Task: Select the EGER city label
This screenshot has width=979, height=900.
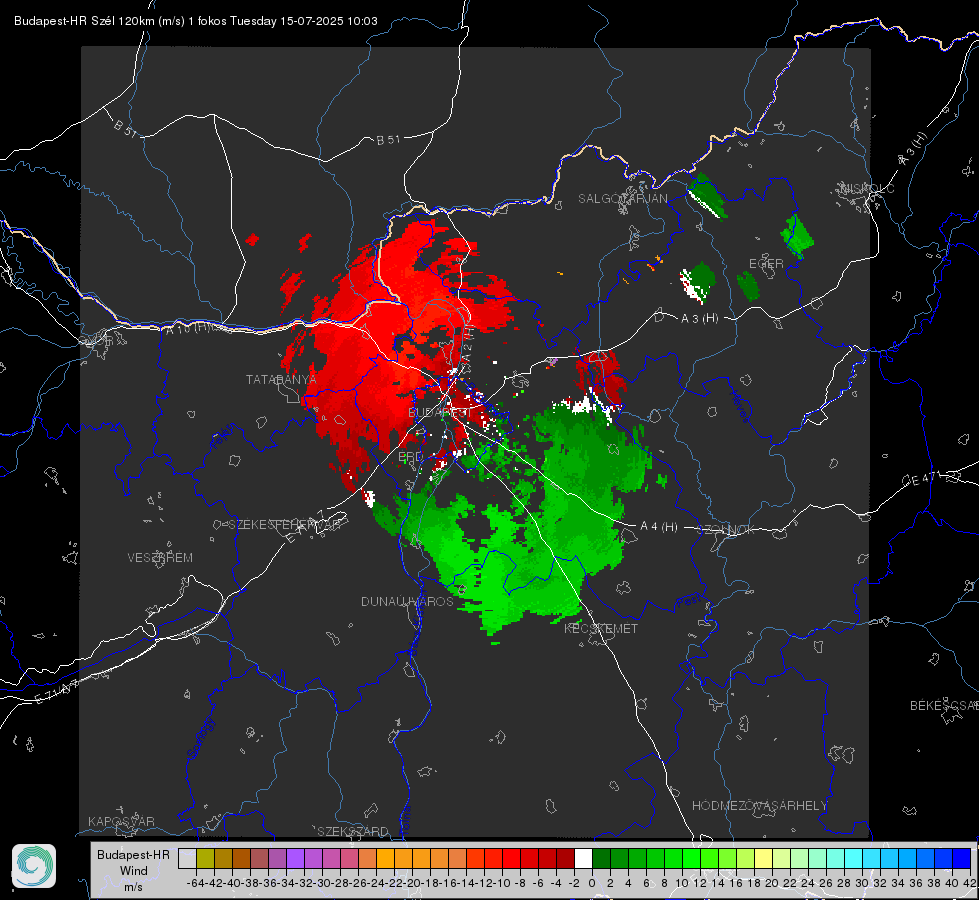Action: [x=766, y=264]
